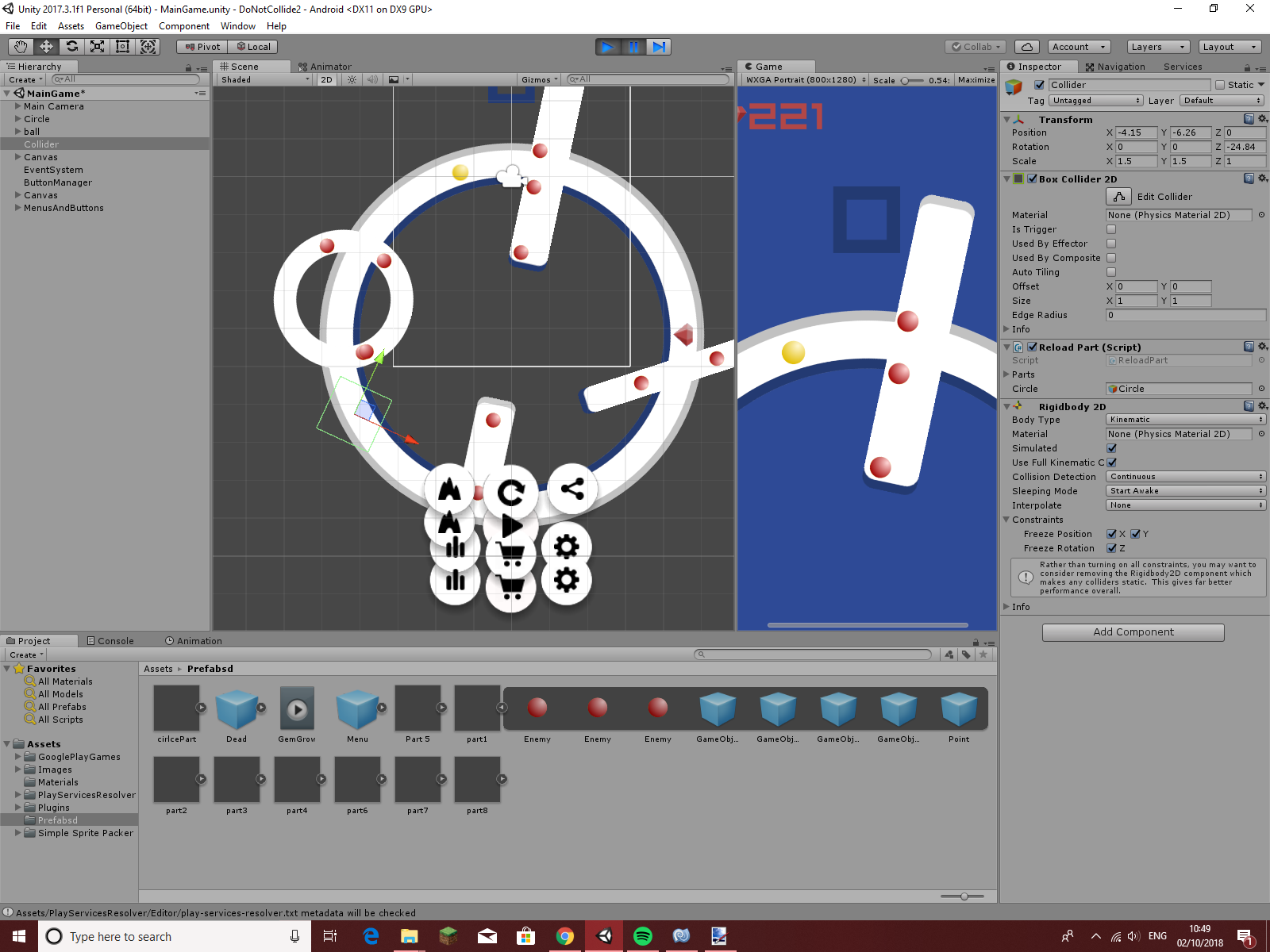The height and width of the screenshot is (952, 1270).
Task: Toggle Box Collider 2D enabled checkbox
Action: 1032,178
